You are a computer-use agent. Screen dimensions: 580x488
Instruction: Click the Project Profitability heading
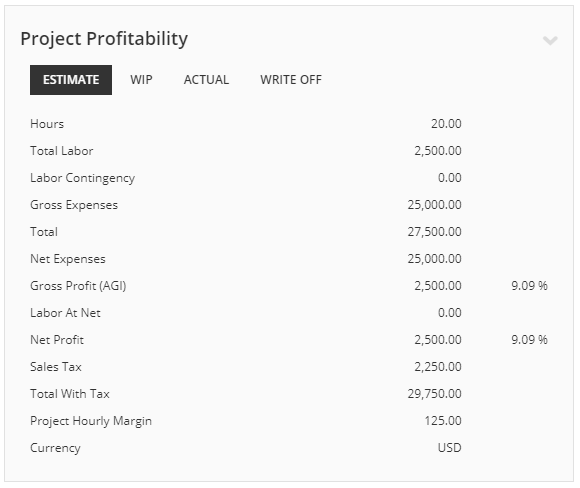(x=104, y=39)
